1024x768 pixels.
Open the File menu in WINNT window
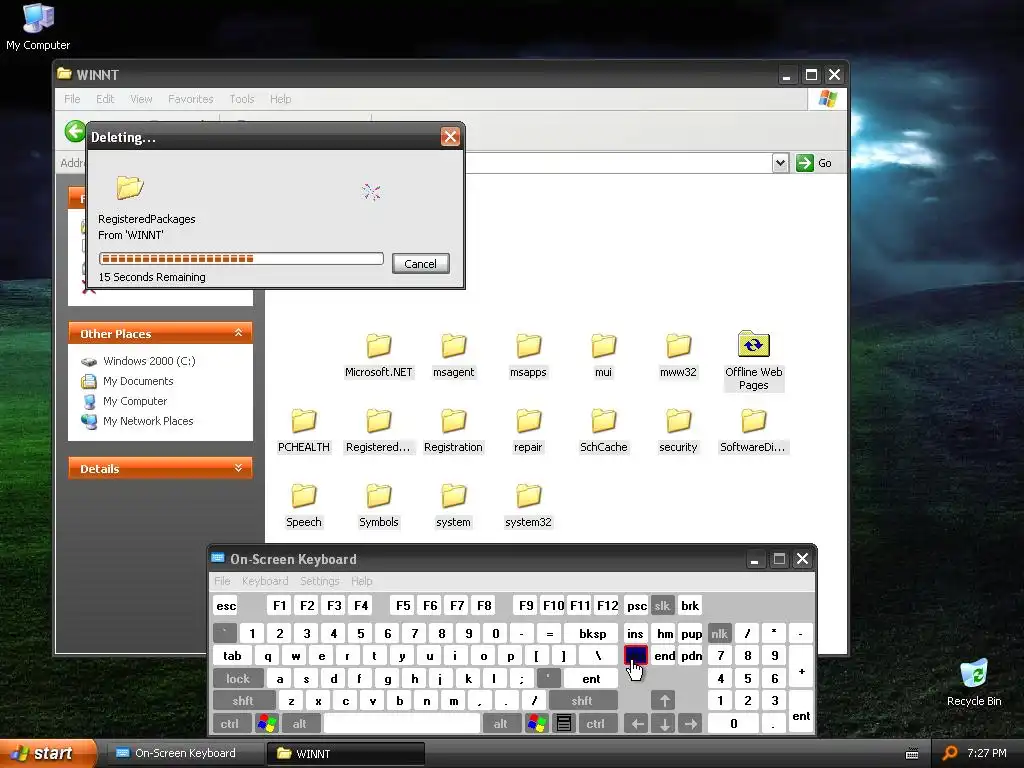[72, 99]
